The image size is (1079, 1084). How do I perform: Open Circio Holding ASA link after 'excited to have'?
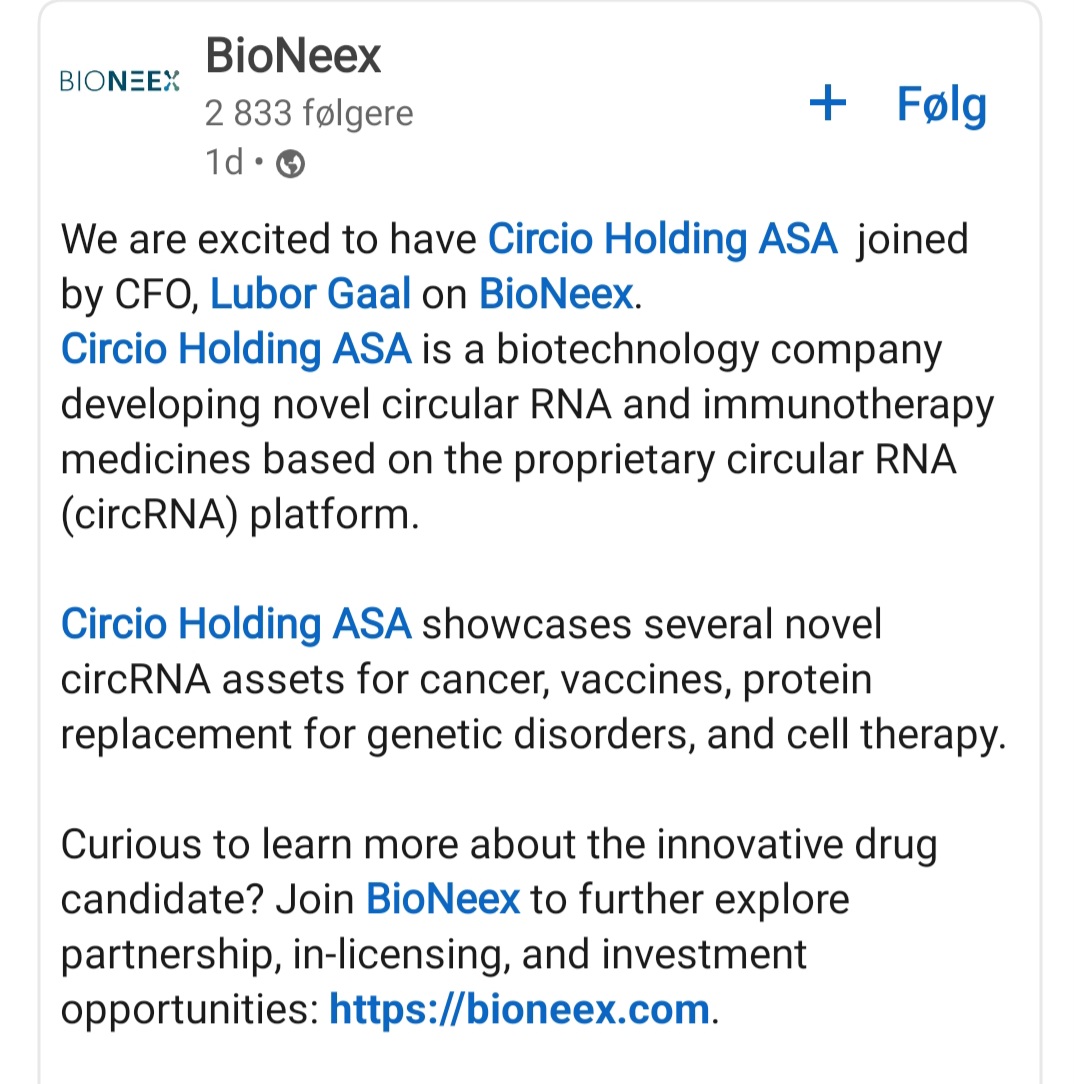click(663, 239)
